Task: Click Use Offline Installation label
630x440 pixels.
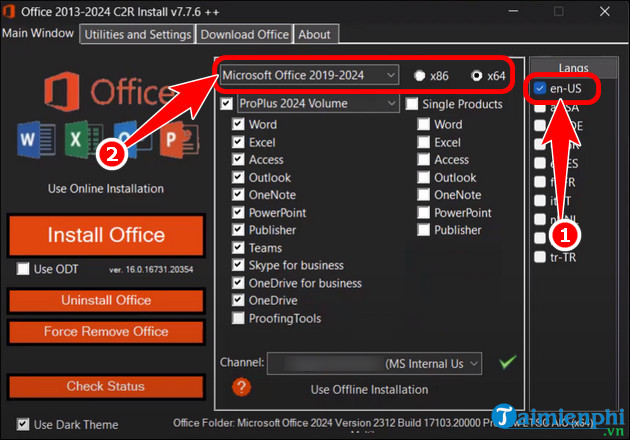Action: tap(369, 390)
